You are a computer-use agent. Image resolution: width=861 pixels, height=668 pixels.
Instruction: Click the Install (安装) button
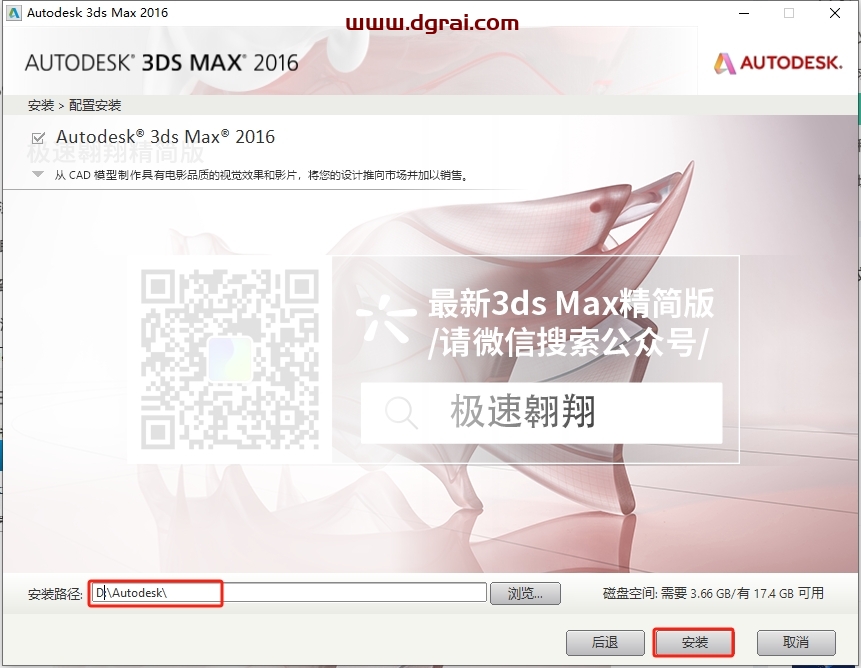[x=694, y=642]
